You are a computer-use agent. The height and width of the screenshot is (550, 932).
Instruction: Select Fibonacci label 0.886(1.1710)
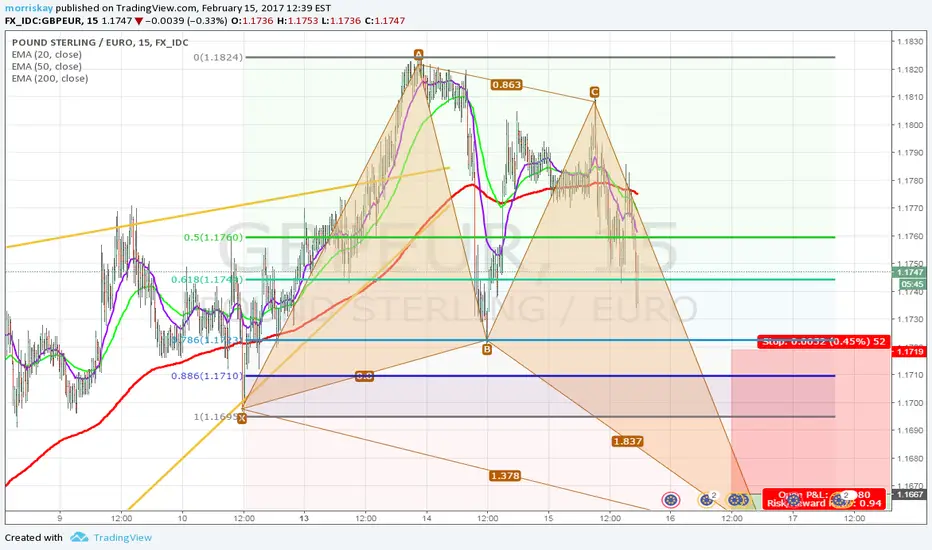click(x=207, y=376)
